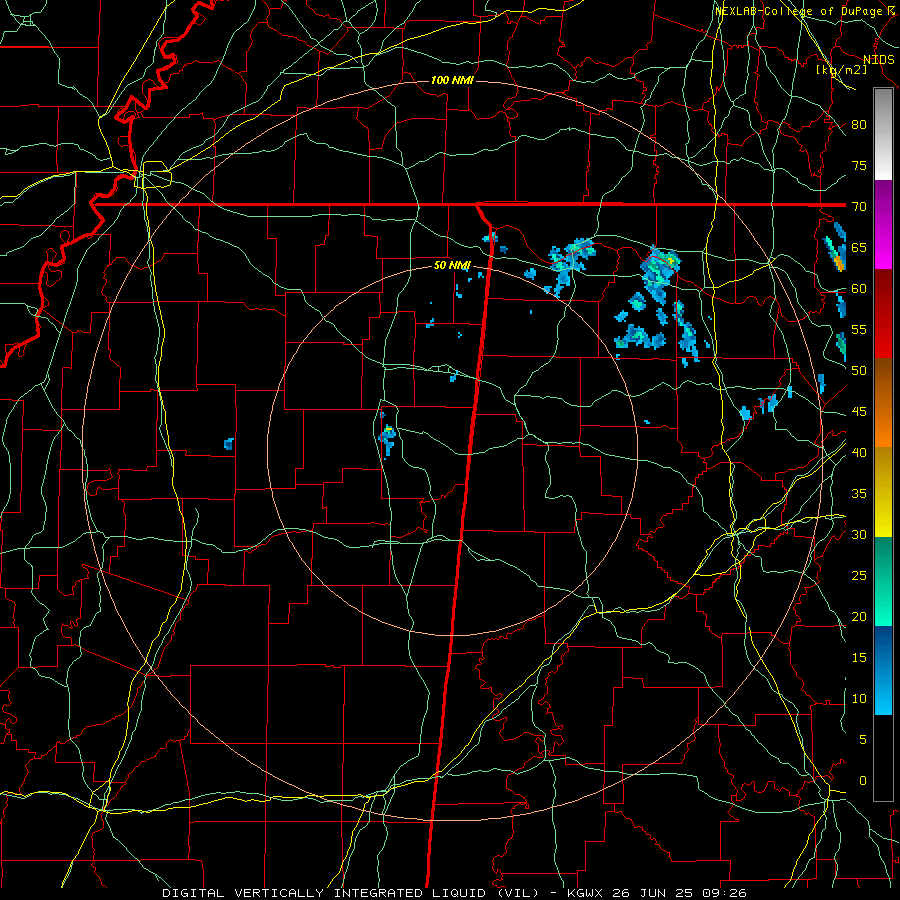
Task: Click the 50 value on the legend scale
Action: tap(859, 371)
